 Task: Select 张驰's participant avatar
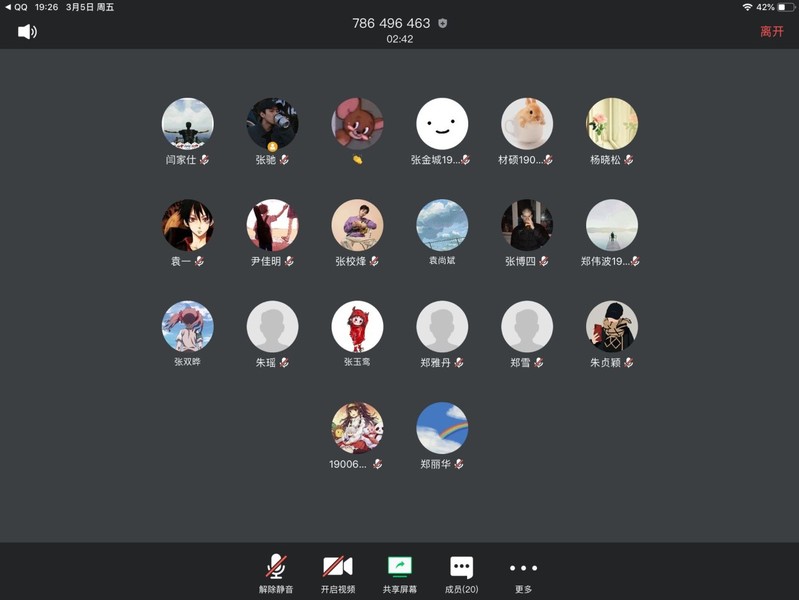point(272,124)
